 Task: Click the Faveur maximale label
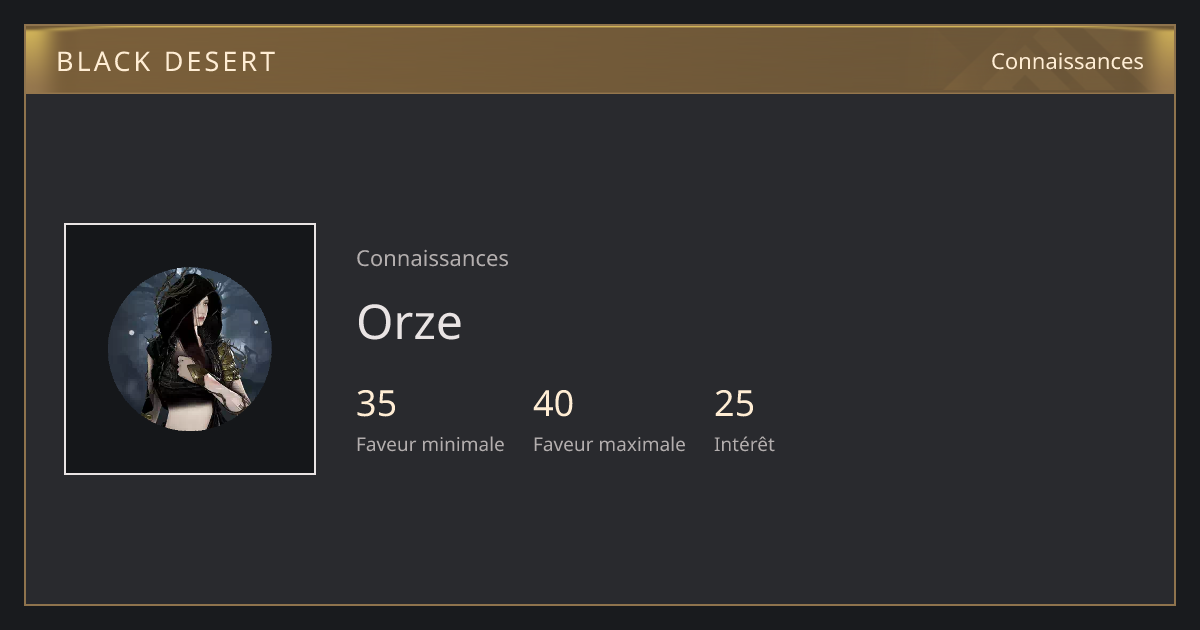pos(609,444)
